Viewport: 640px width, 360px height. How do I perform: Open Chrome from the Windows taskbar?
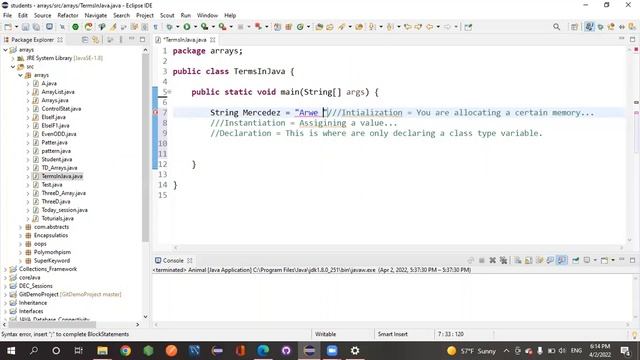pyautogui.click(x=125, y=351)
